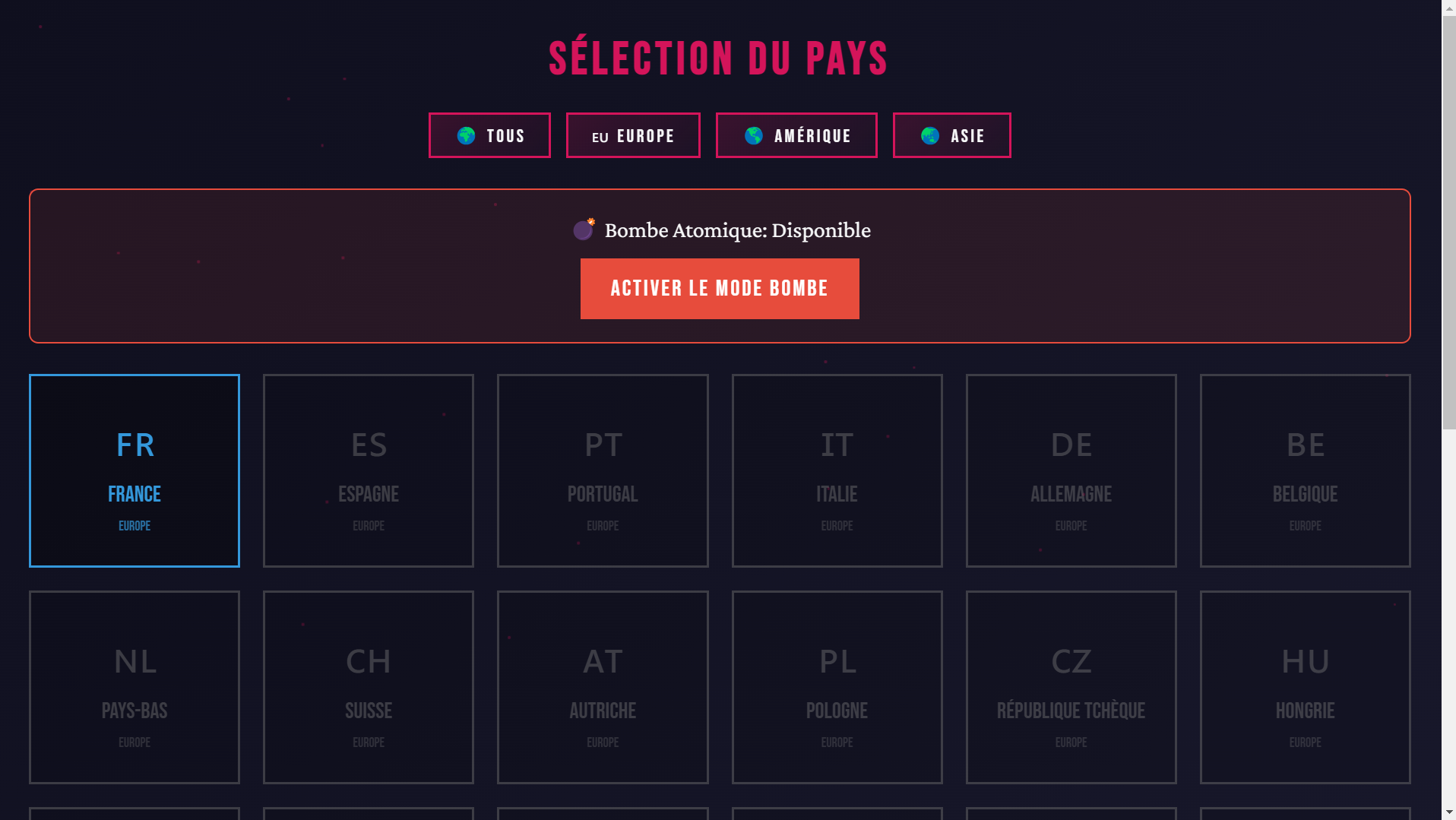1456x820 pixels.
Task: Activate the bomb mode button
Action: coord(720,289)
